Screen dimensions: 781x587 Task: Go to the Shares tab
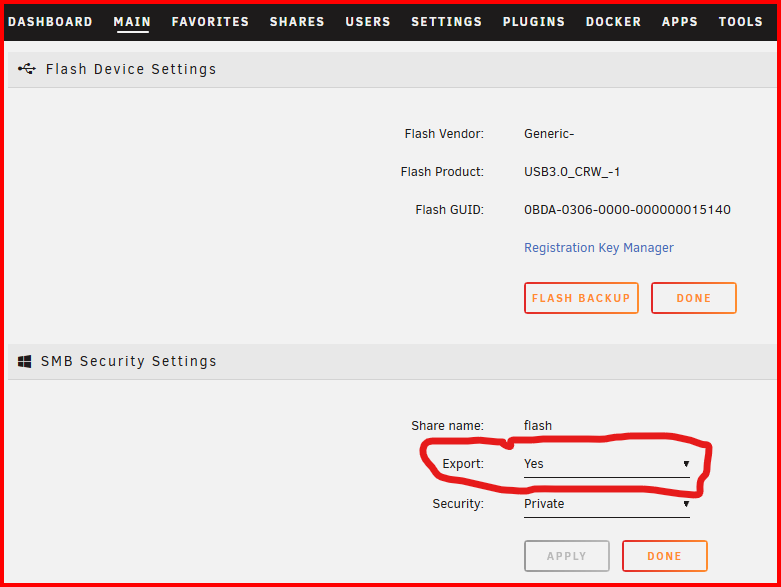coord(297,22)
